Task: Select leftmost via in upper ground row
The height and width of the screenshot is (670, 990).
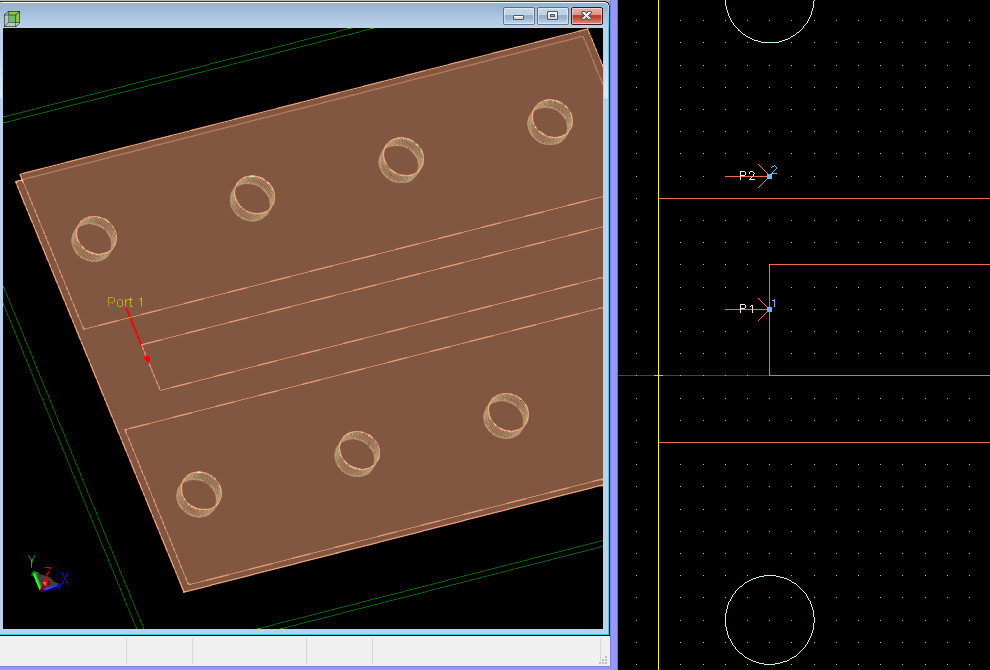Action: [94, 239]
